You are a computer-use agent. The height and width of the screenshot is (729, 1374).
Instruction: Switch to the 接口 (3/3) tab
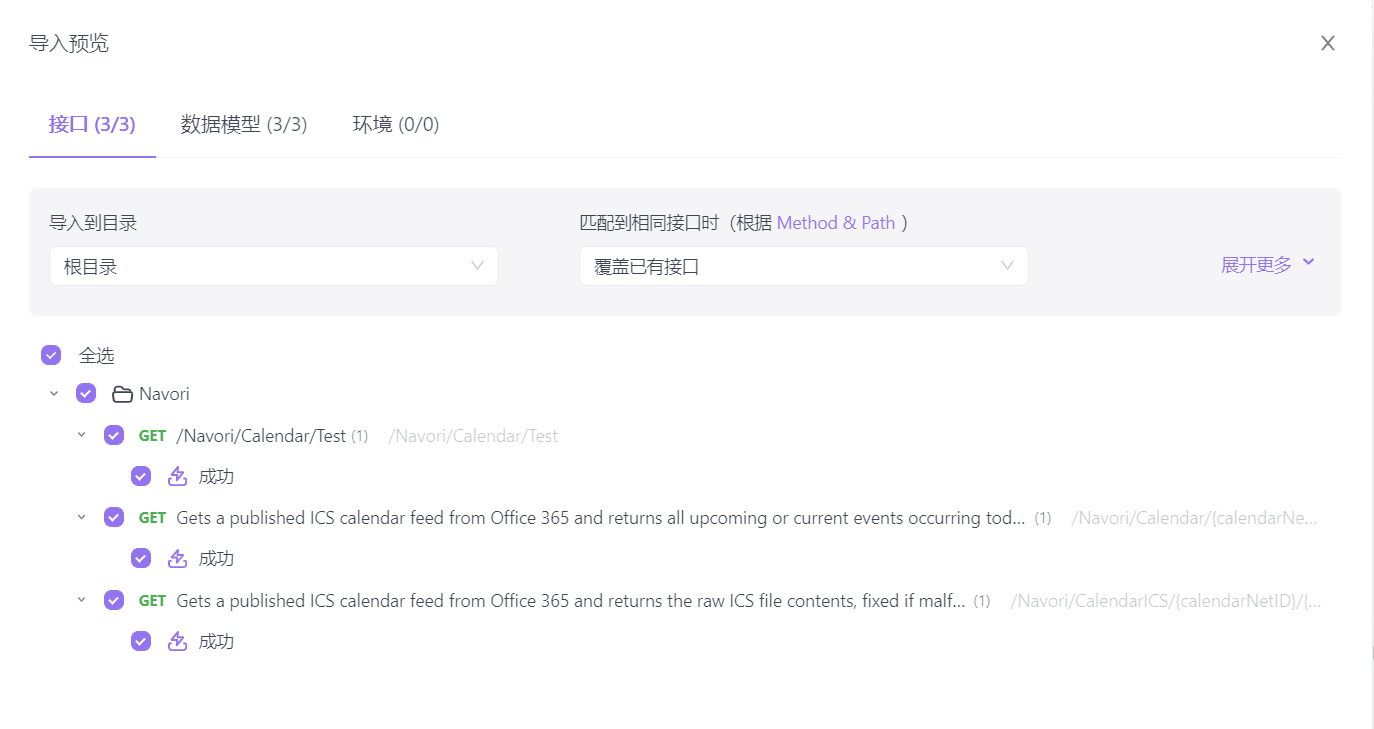click(92, 124)
